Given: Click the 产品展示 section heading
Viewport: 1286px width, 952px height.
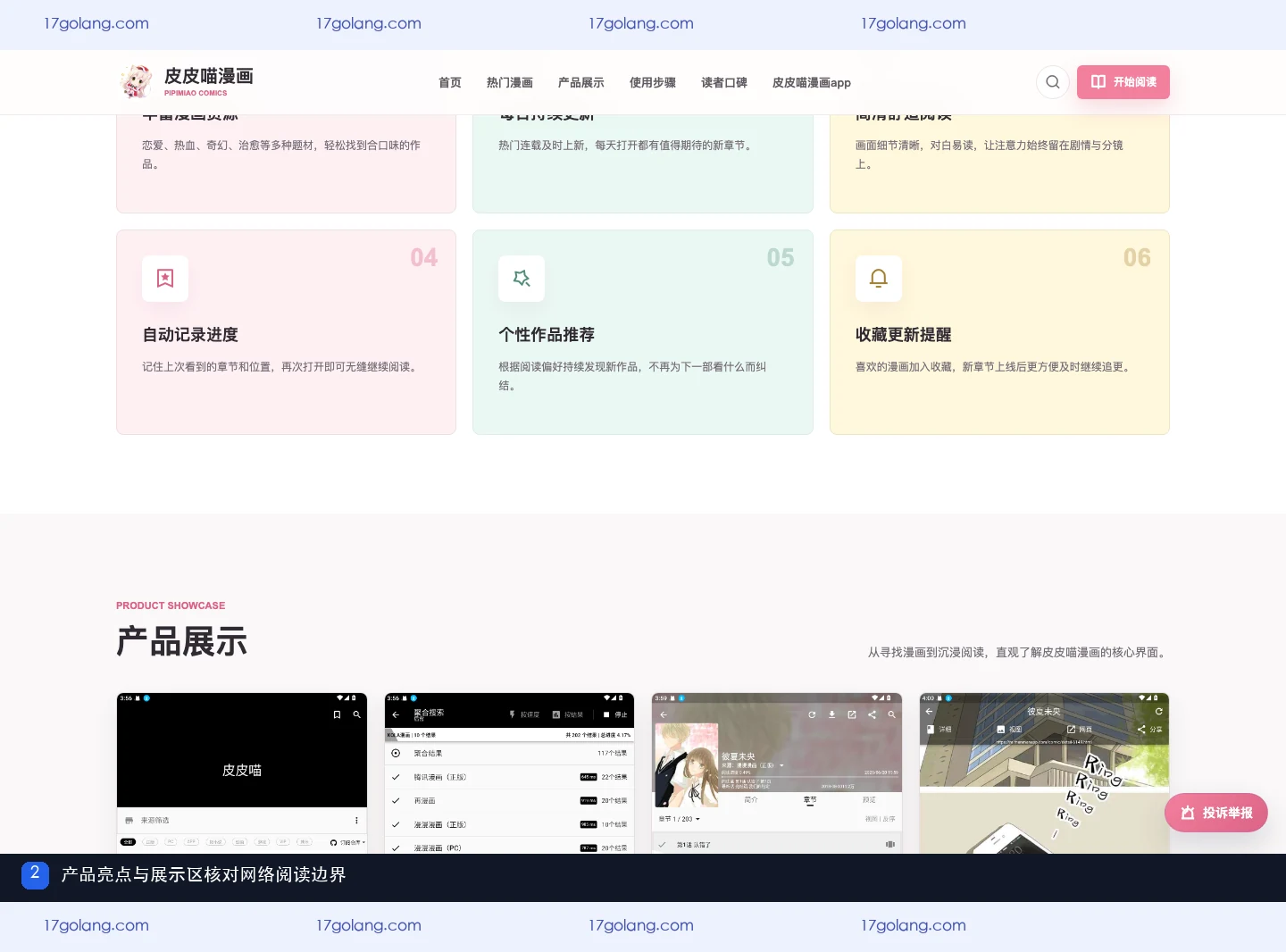Looking at the screenshot, I should (182, 642).
